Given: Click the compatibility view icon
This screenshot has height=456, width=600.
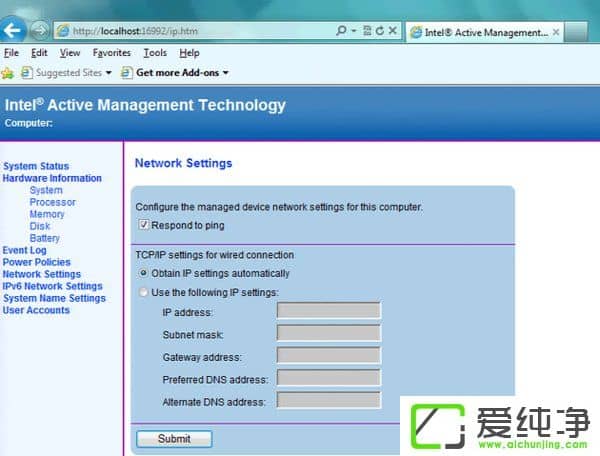Looking at the screenshot, I should pyautogui.click(x=367, y=31).
